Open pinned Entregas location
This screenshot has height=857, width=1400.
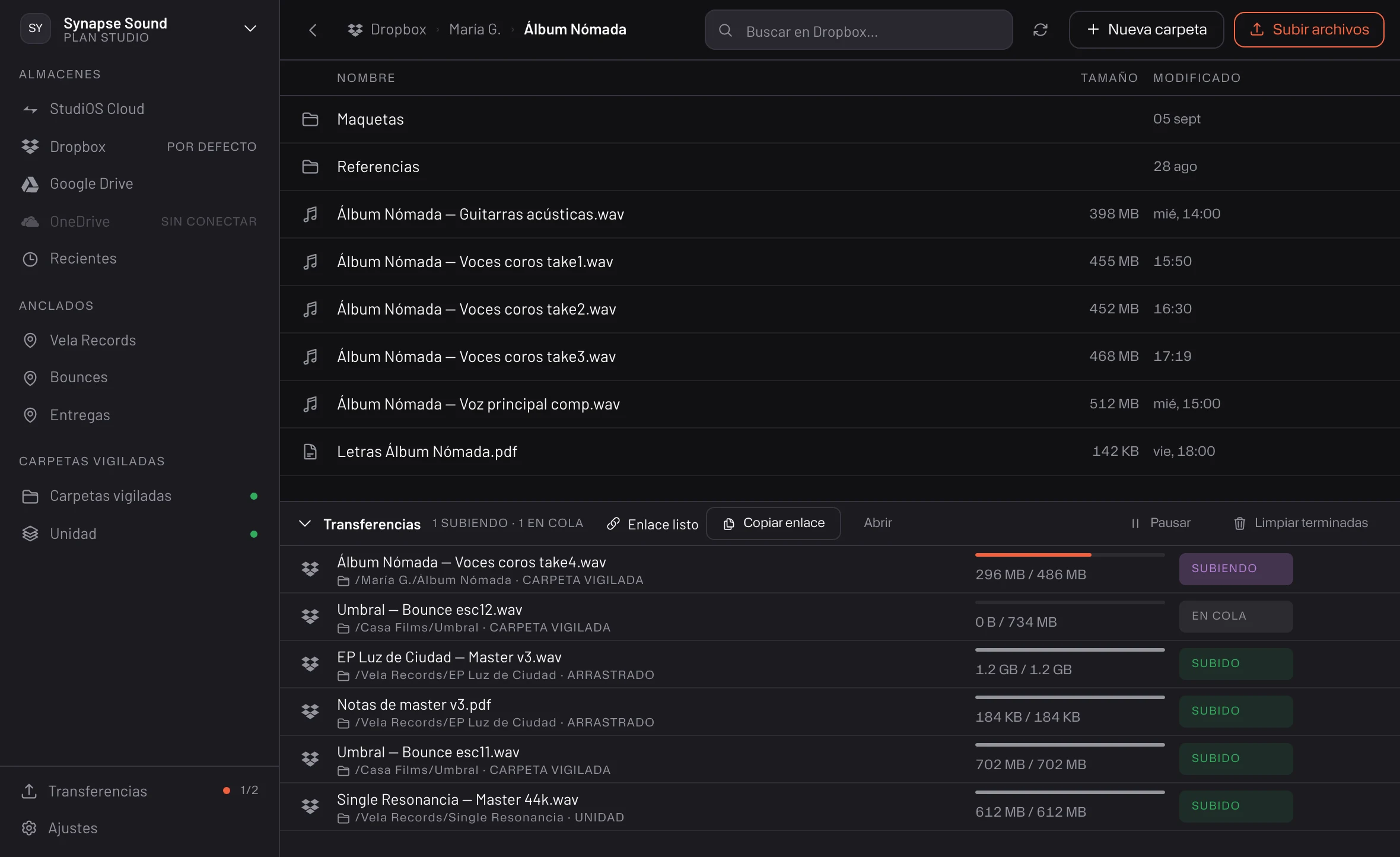pyautogui.click(x=139, y=415)
